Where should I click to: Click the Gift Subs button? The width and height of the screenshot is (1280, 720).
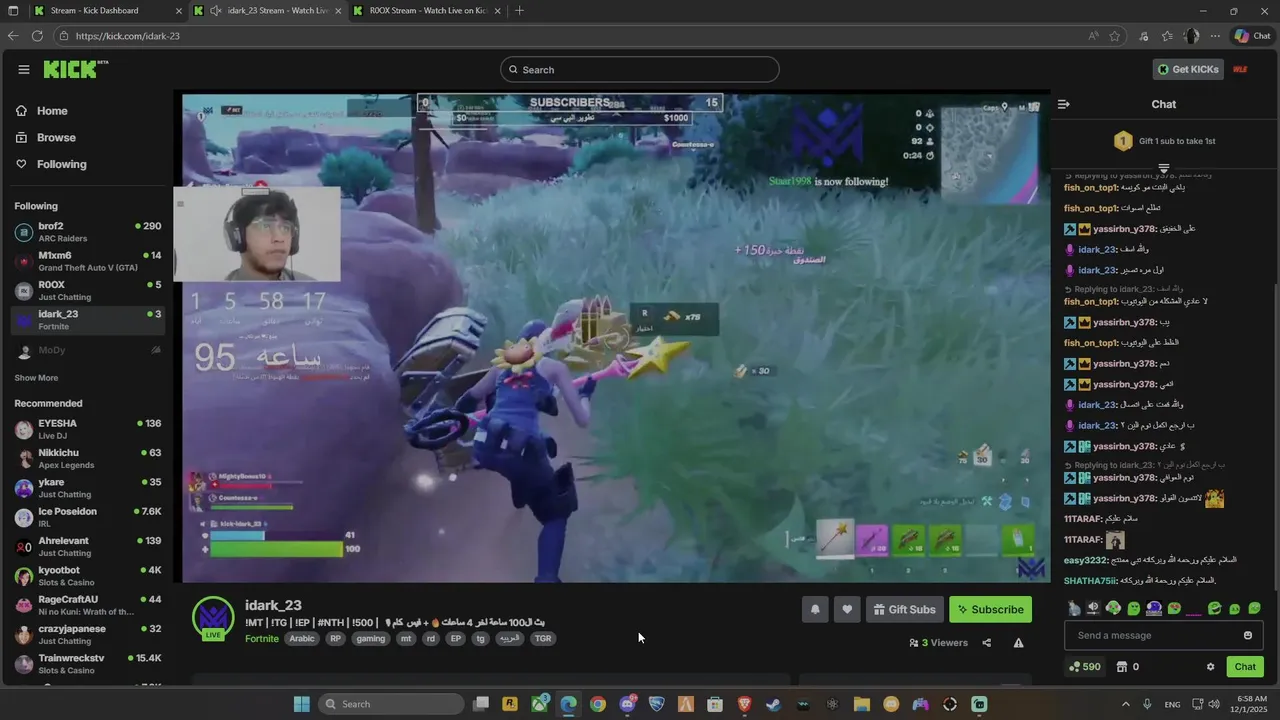(x=904, y=609)
